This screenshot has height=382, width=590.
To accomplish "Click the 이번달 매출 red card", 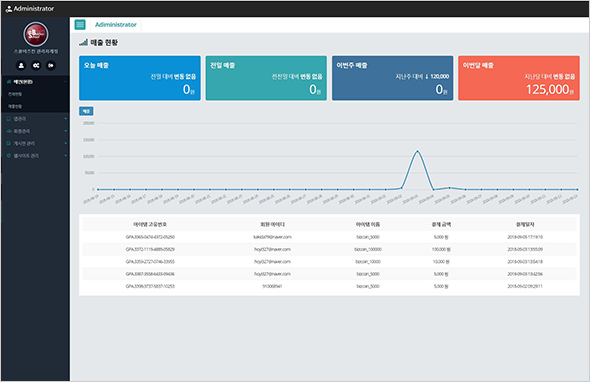I will tap(519, 78).
